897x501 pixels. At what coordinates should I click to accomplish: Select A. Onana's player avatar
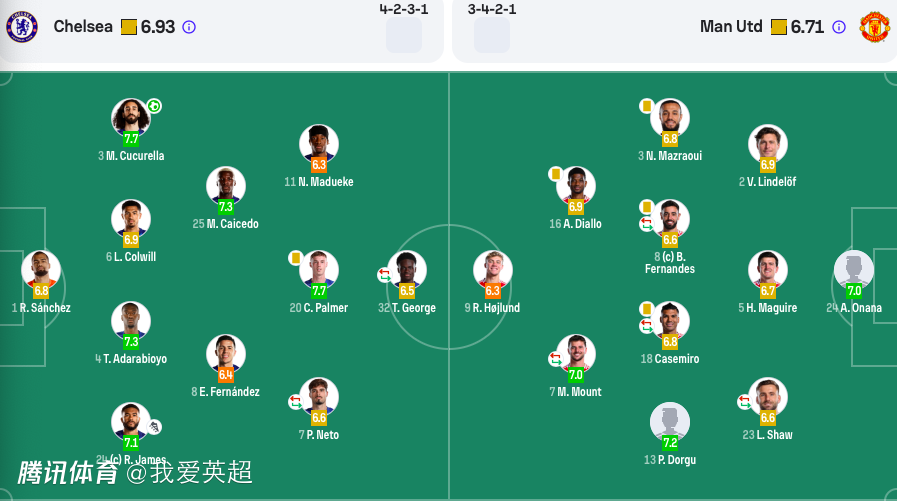(x=854, y=268)
